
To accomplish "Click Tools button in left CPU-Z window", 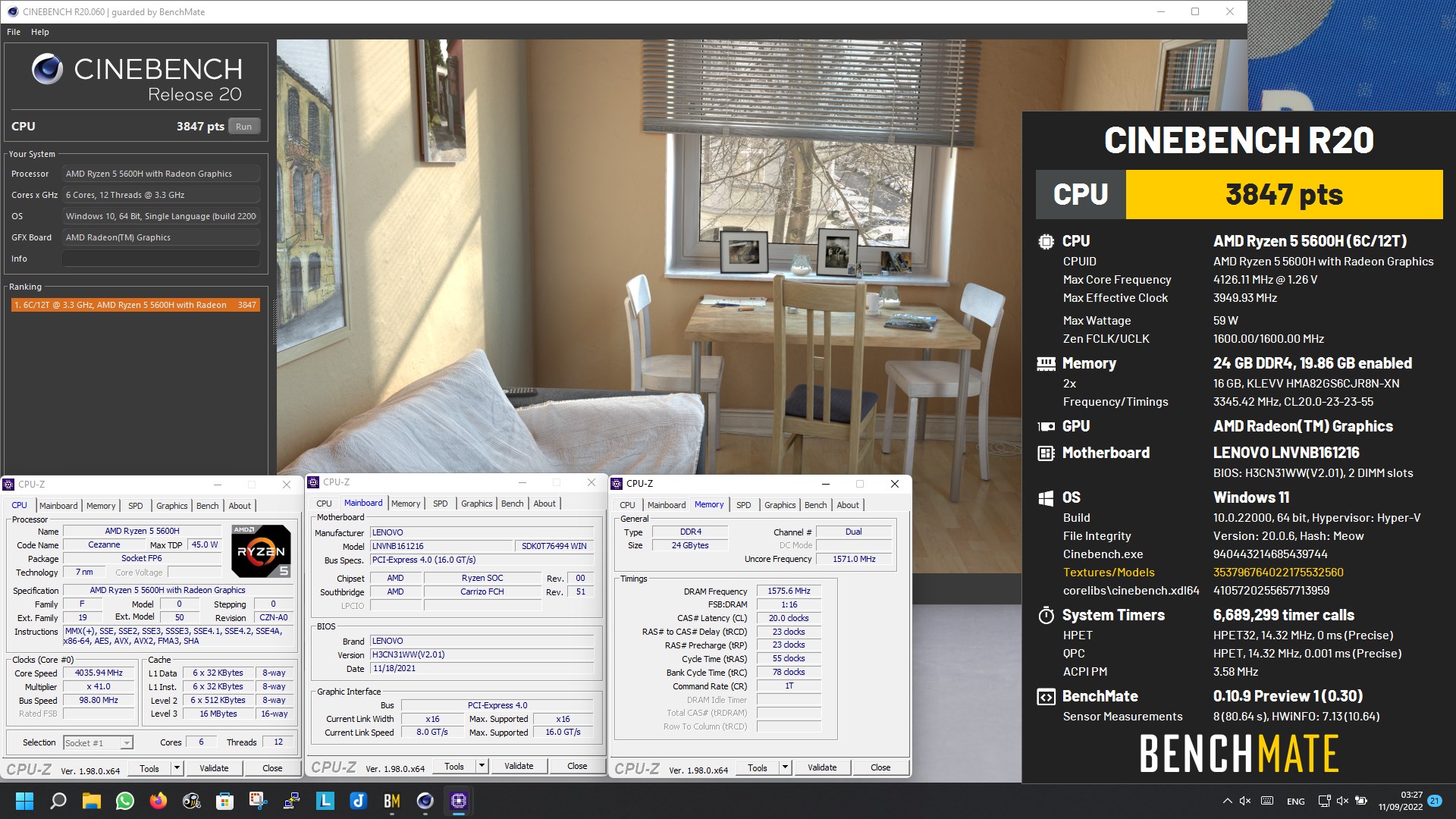I will click(x=149, y=768).
